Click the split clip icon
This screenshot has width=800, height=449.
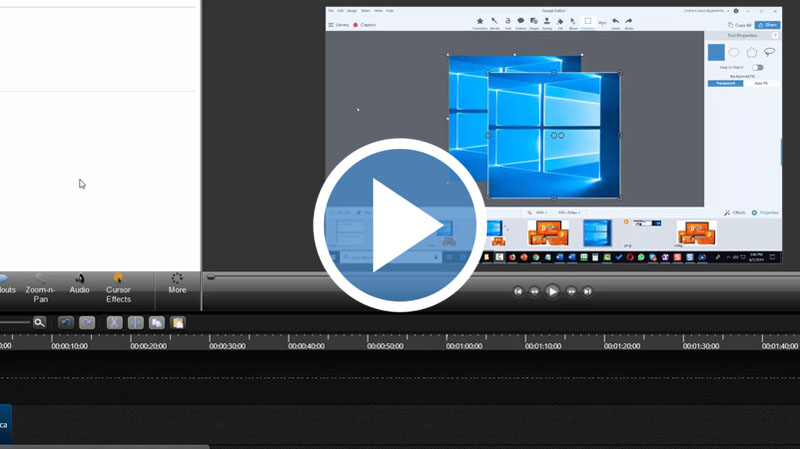(x=135, y=323)
